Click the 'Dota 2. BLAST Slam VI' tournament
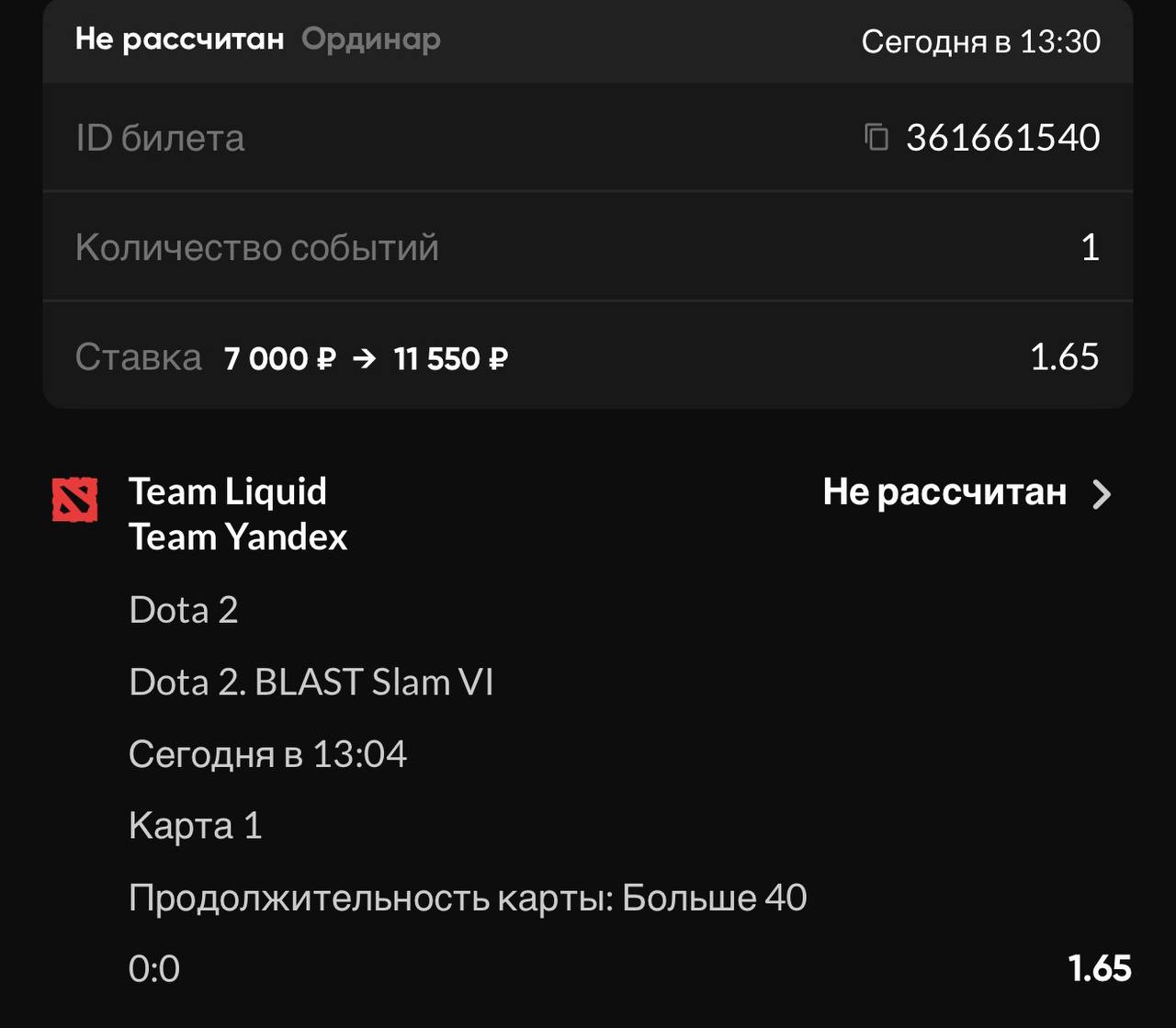This screenshot has width=1176, height=1028. 311,682
